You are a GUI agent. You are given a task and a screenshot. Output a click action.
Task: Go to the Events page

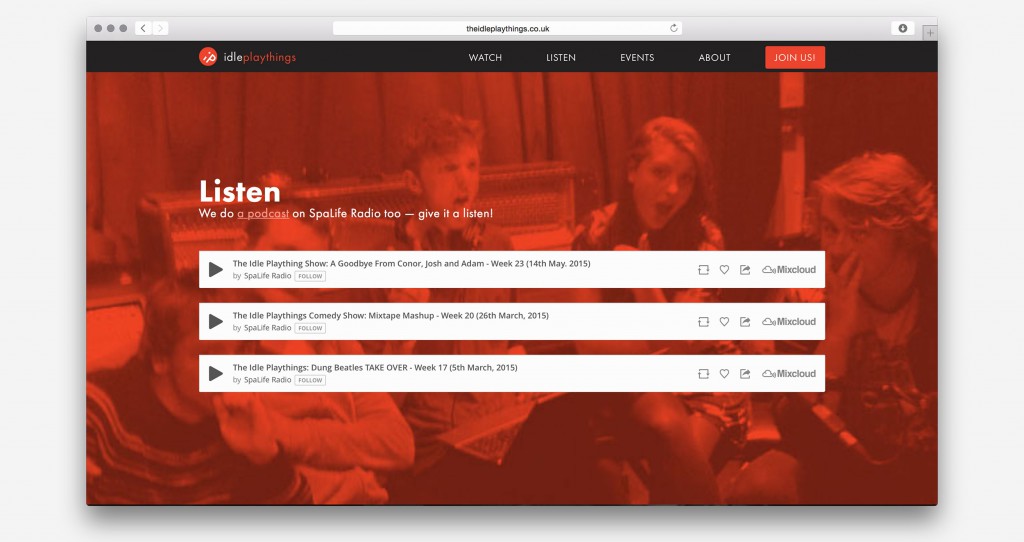(x=637, y=57)
